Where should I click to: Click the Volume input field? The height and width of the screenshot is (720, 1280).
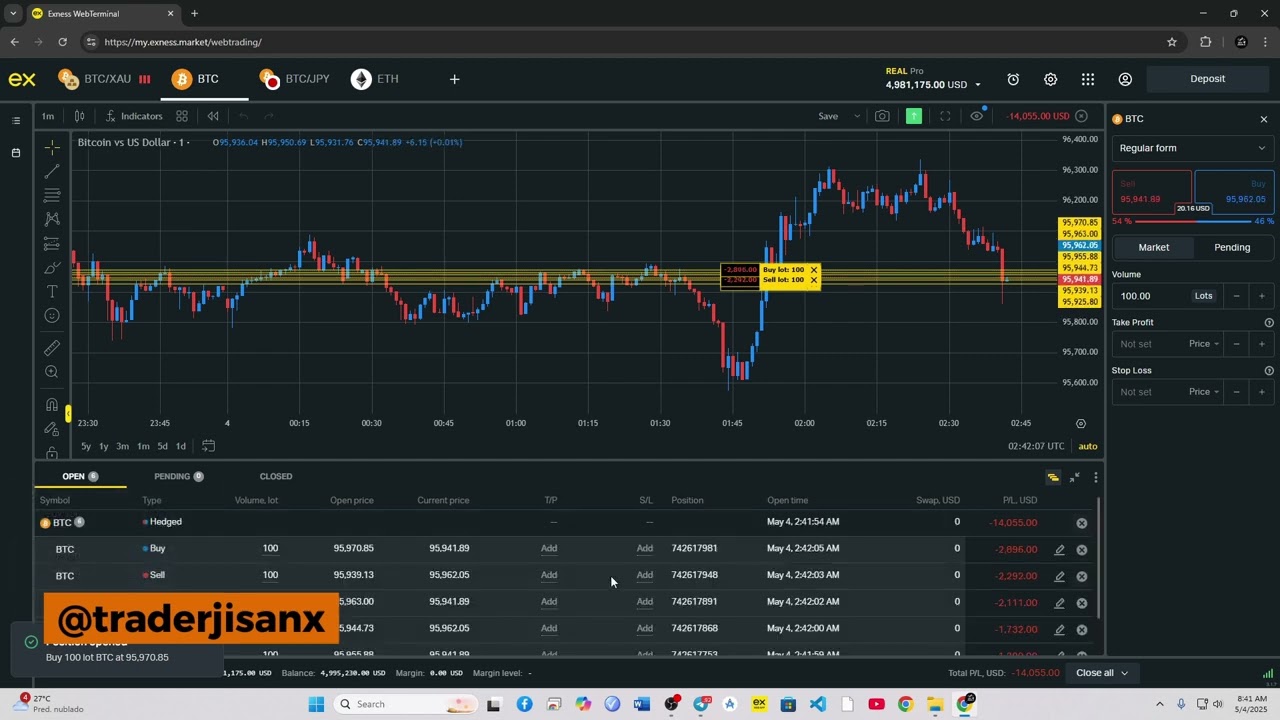[1151, 296]
